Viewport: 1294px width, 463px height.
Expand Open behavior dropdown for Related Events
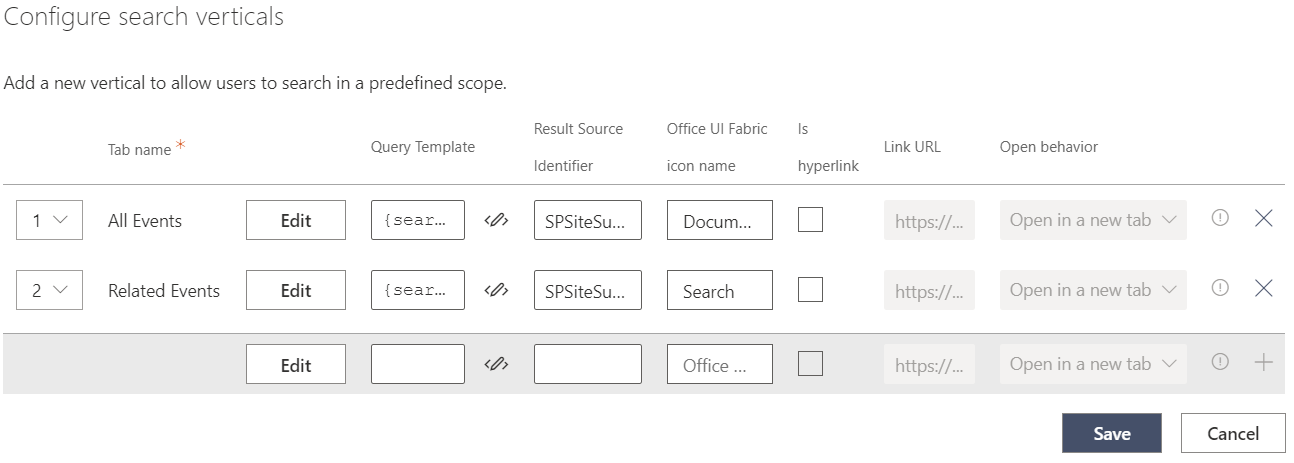1093,290
